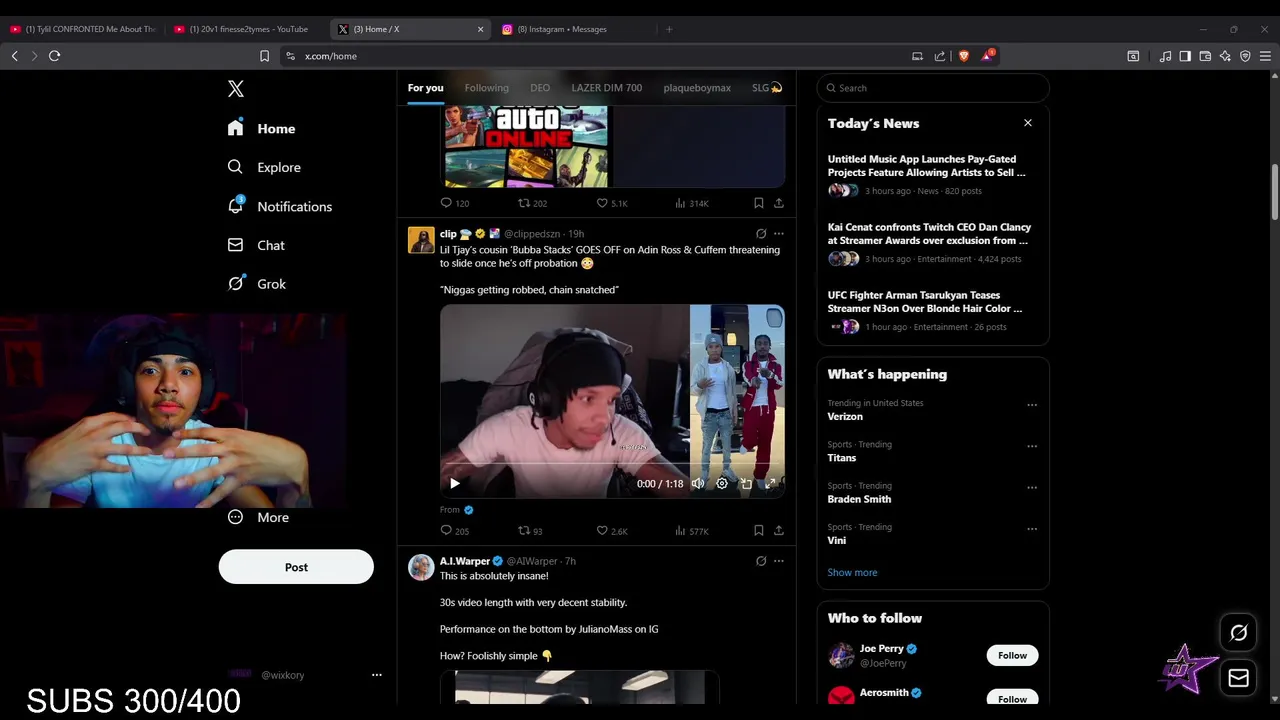Open Brave Rewards triangle icon
1280x720 pixels.
[987, 56]
